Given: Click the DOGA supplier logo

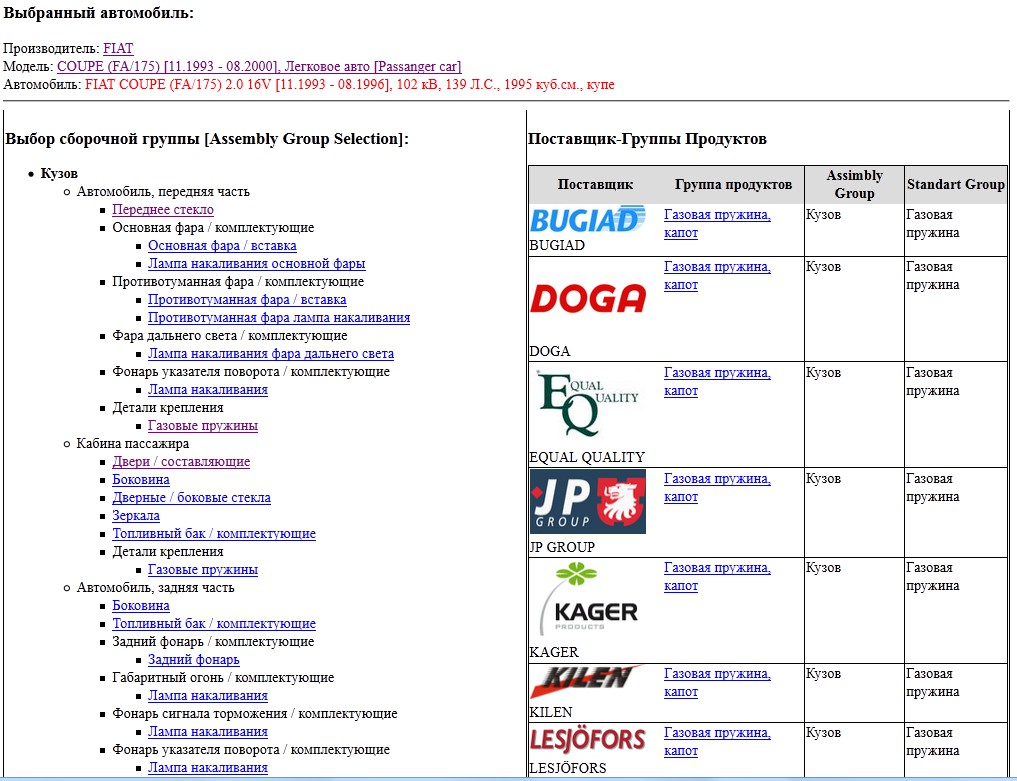Looking at the screenshot, I should 588,298.
